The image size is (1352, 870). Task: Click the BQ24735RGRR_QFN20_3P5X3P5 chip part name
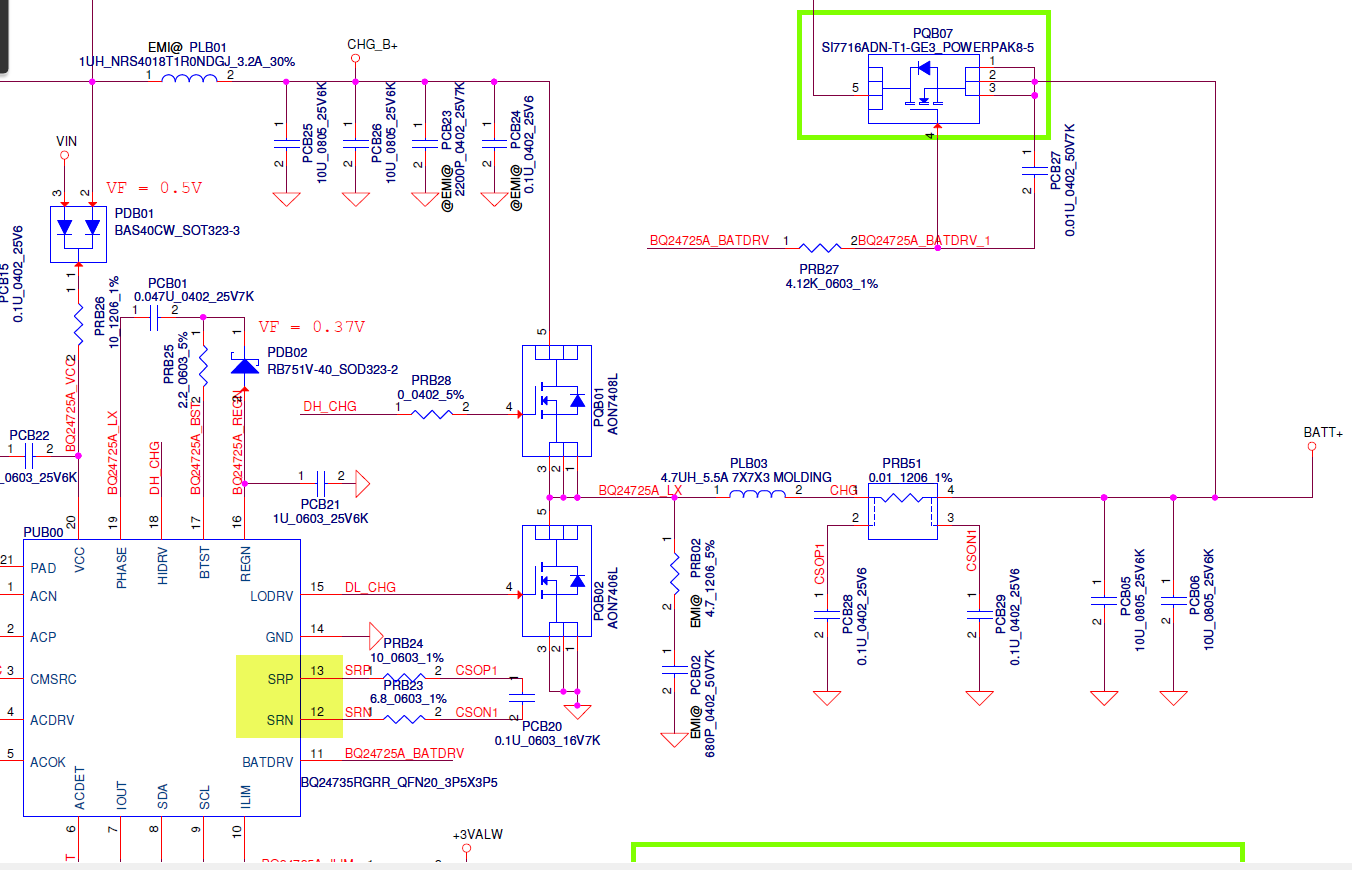[400, 782]
